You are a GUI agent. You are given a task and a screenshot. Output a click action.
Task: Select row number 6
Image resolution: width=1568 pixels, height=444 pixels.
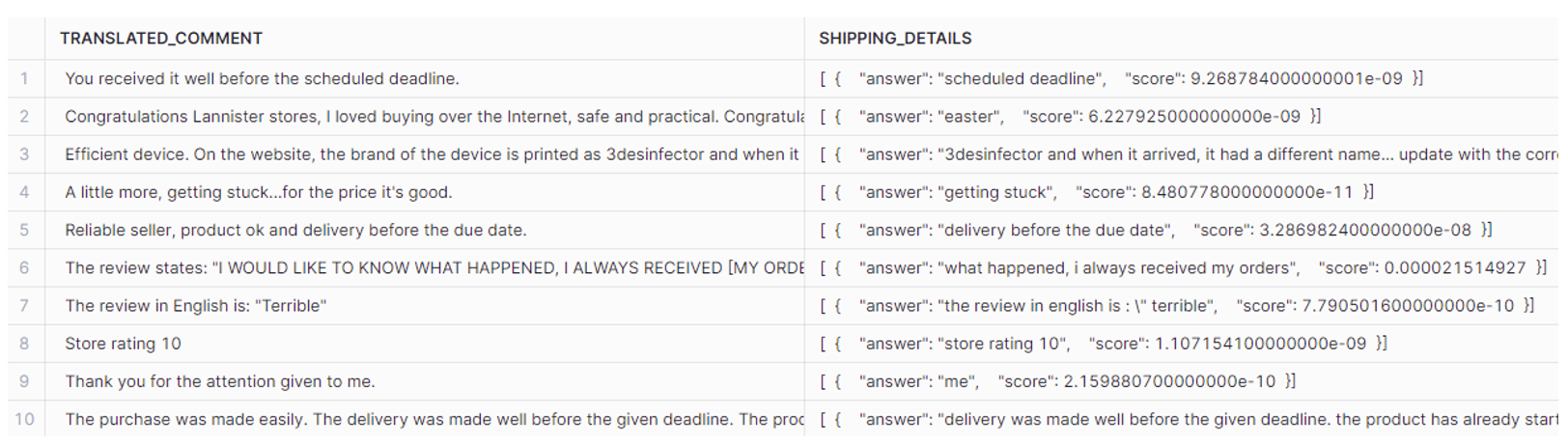pos(25,267)
